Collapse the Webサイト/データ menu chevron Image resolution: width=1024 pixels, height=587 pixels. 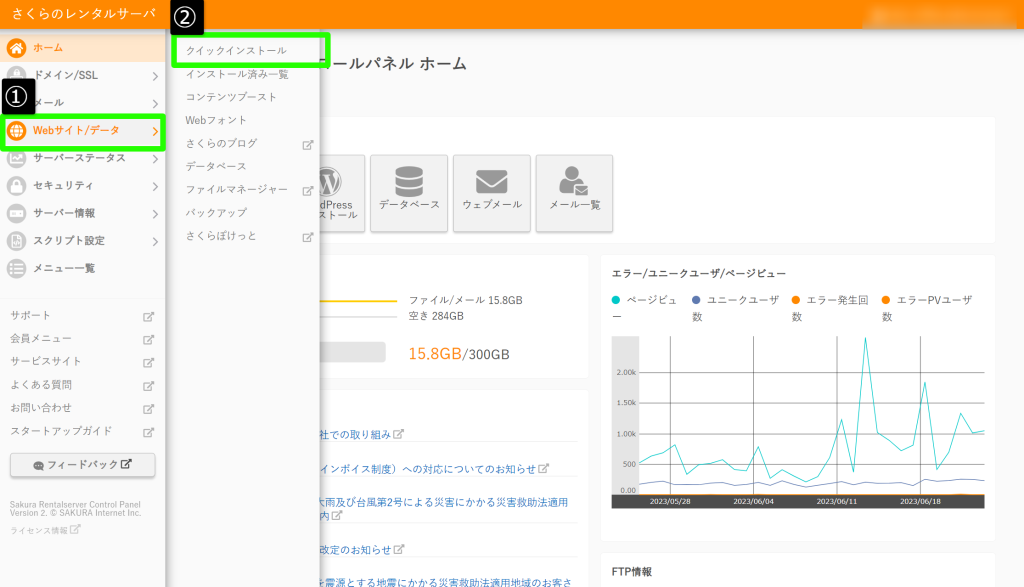coord(155,131)
